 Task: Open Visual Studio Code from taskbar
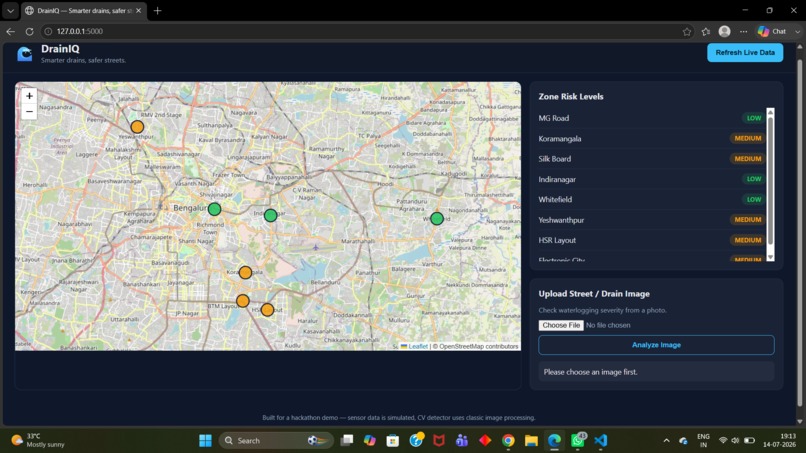click(600, 441)
